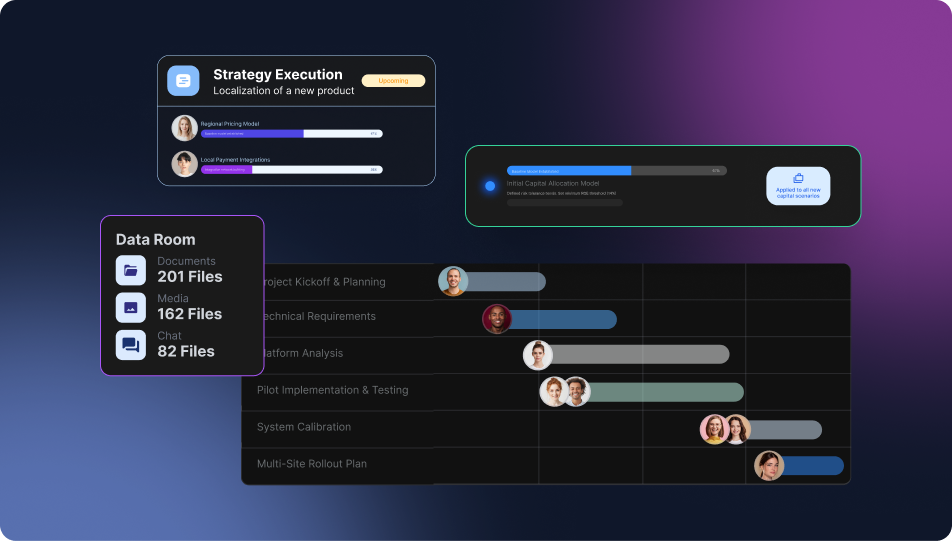Select the Pilot Implementation & Testing row
This screenshot has width=952, height=541.
pyautogui.click(x=332, y=390)
